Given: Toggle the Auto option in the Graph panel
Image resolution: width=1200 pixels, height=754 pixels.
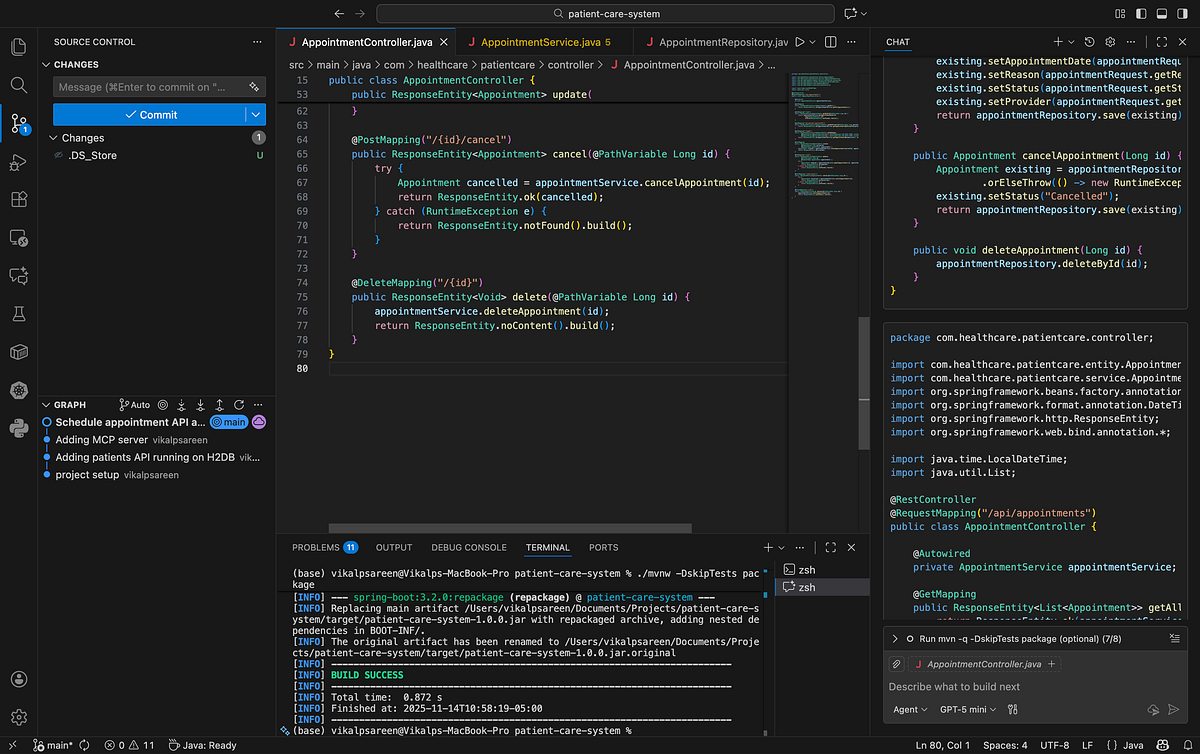Looking at the screenshot, I should pos(134,404).
